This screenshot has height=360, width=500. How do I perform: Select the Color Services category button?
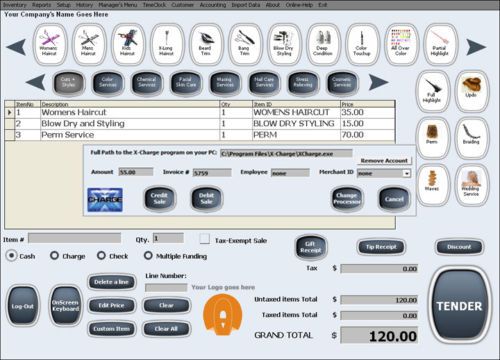tap(108, 82)
